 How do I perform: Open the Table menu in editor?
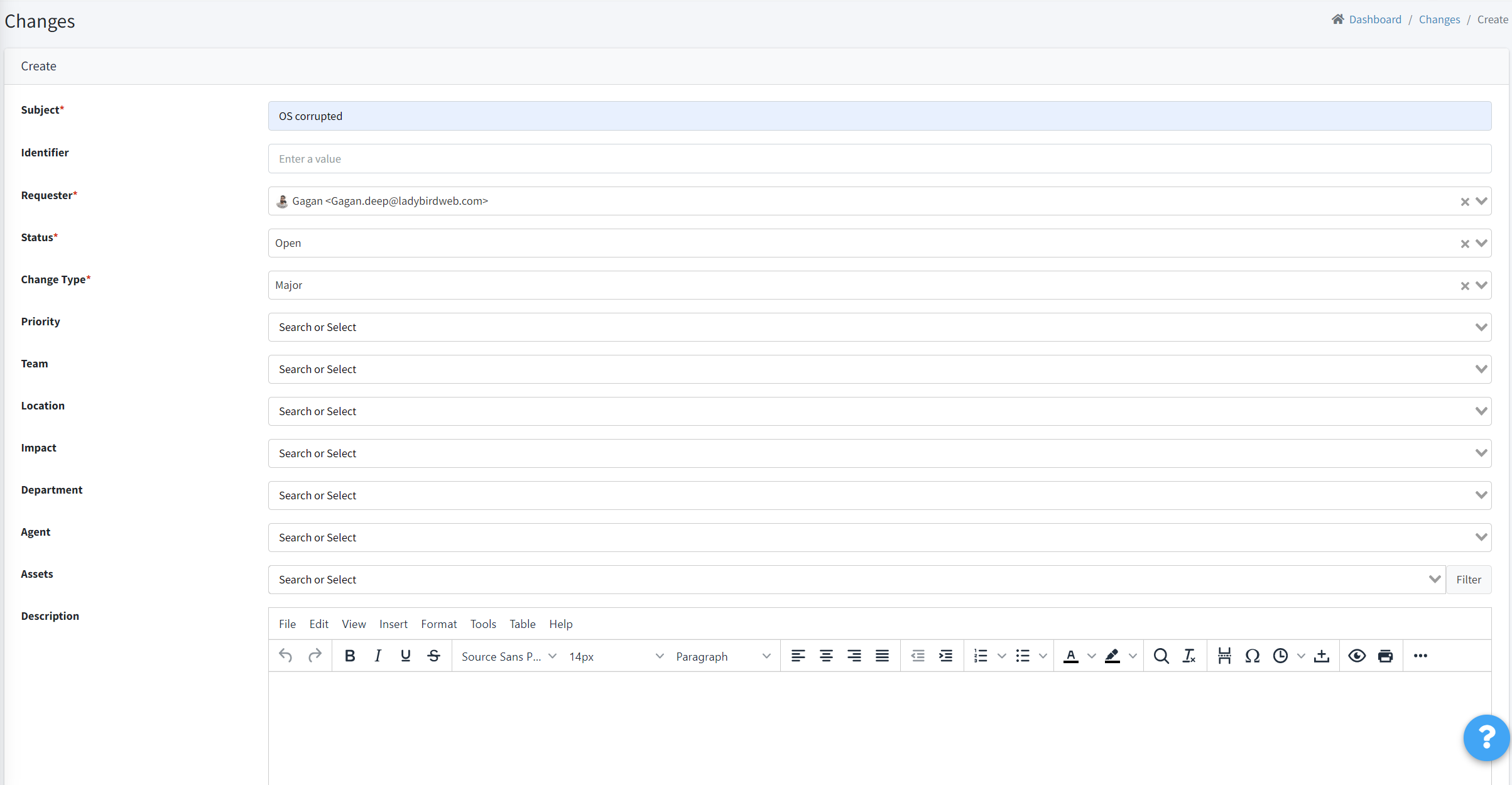(522, 624)
